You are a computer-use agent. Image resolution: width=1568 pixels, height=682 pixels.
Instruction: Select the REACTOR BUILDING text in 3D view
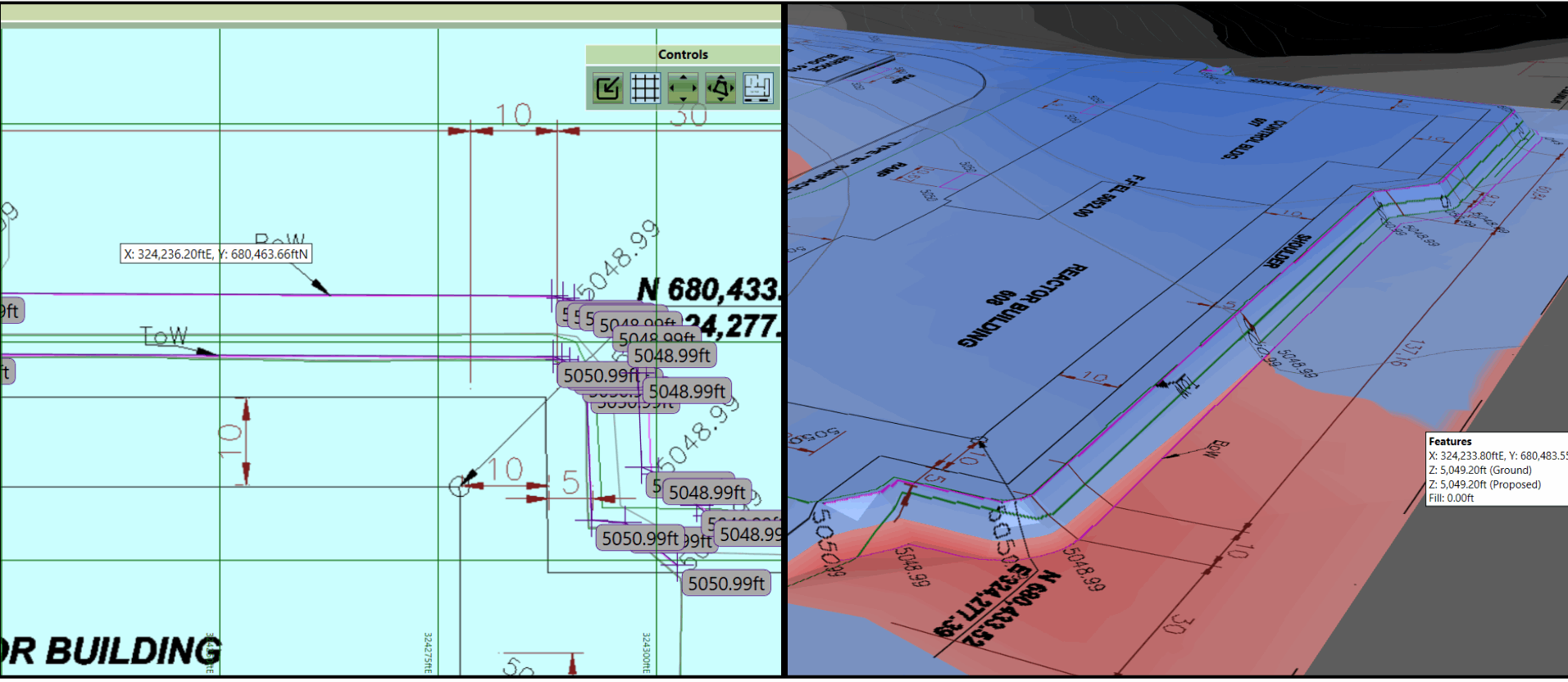(x=1022, y=305)
